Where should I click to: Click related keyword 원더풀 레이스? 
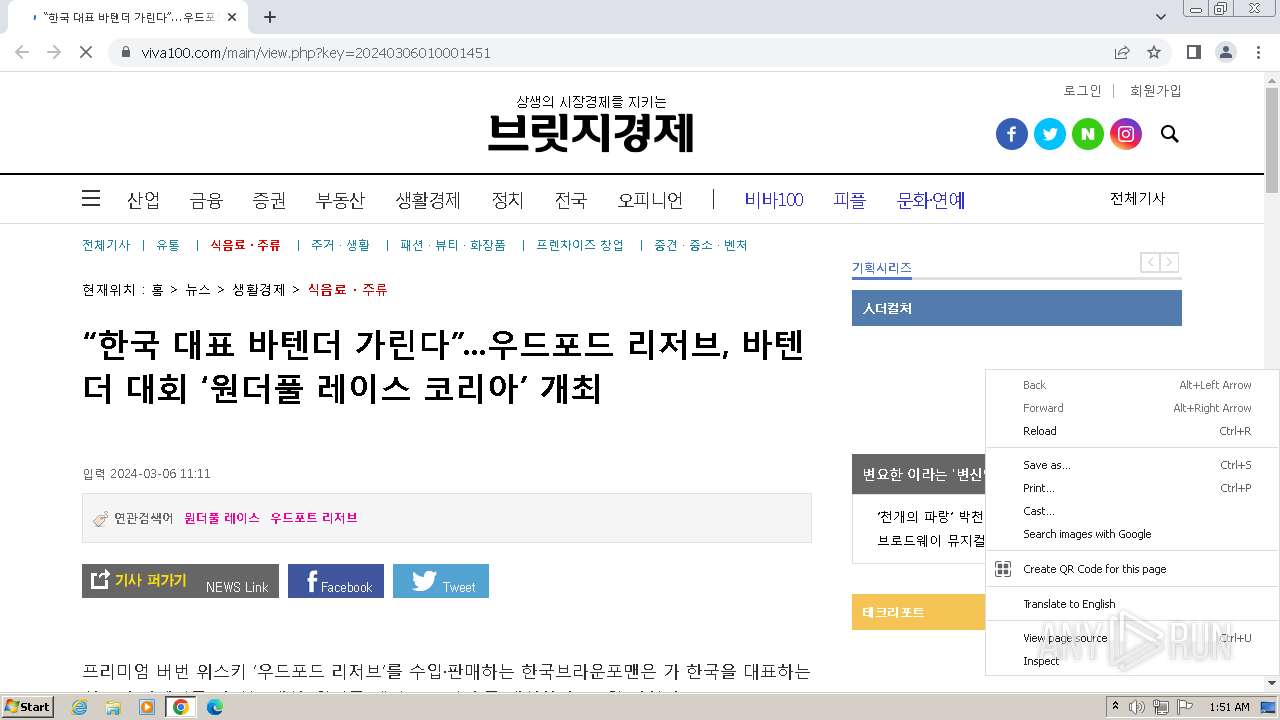[x=221, y=518]
